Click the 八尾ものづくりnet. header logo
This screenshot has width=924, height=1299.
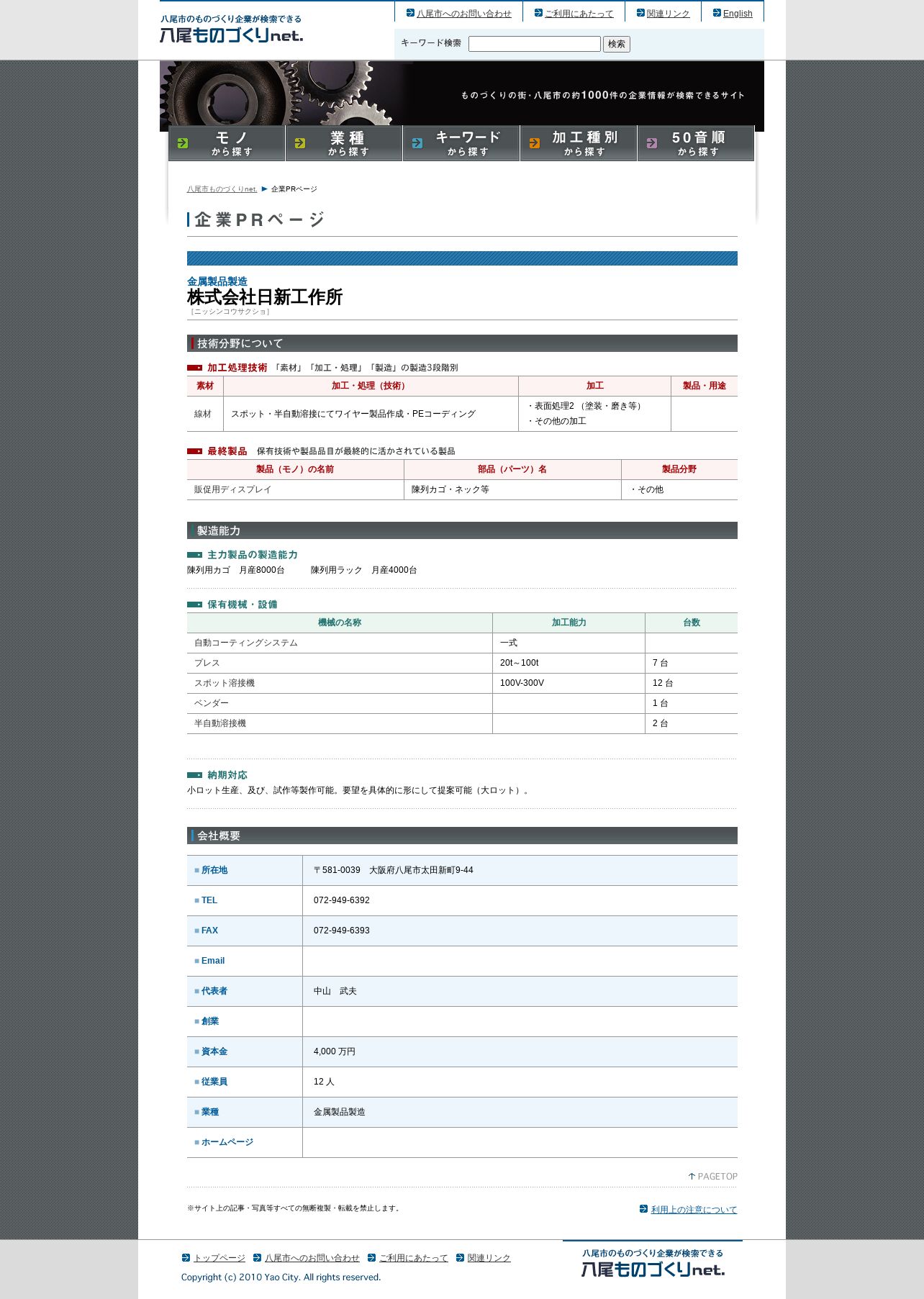pos(231,30)
